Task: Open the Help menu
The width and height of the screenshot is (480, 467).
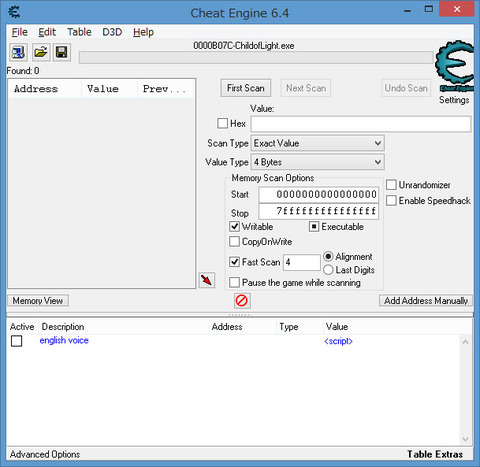Action: 143,32
